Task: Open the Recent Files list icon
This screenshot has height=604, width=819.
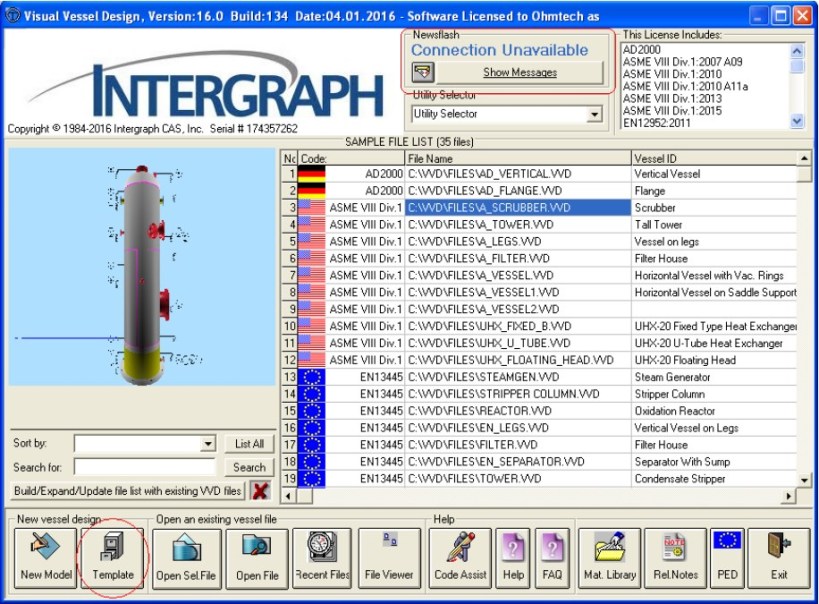Action: (x=322, y=558)
